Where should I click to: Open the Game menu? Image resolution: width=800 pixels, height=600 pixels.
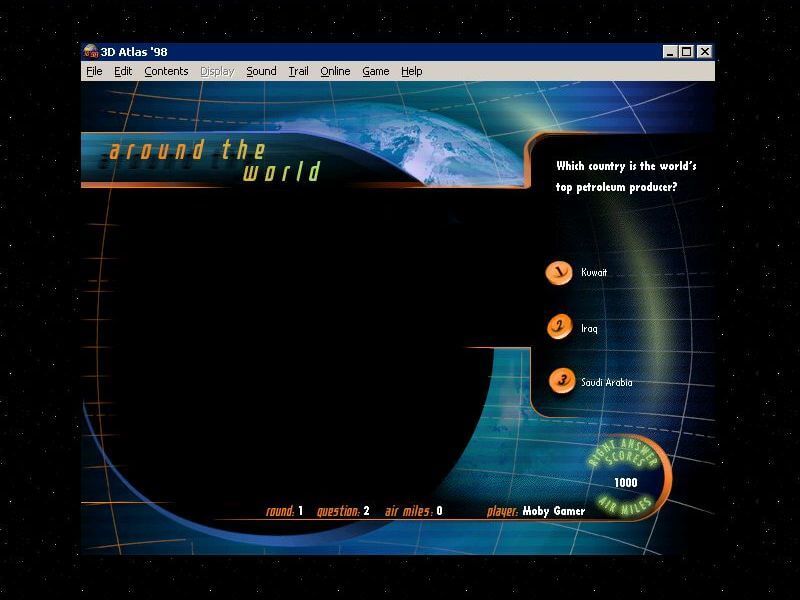pyautogui.click(x=376, y=71)
